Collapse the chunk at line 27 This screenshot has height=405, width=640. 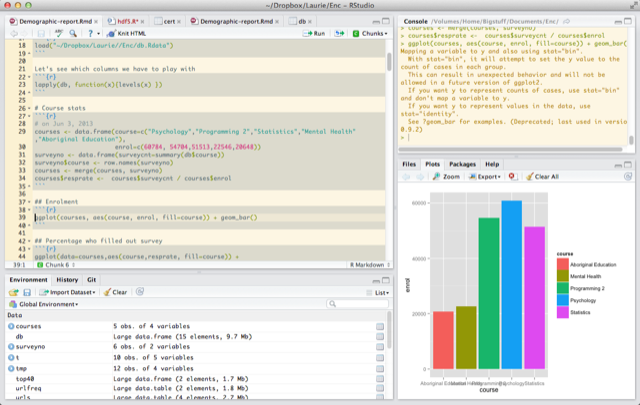pos(29,116)
